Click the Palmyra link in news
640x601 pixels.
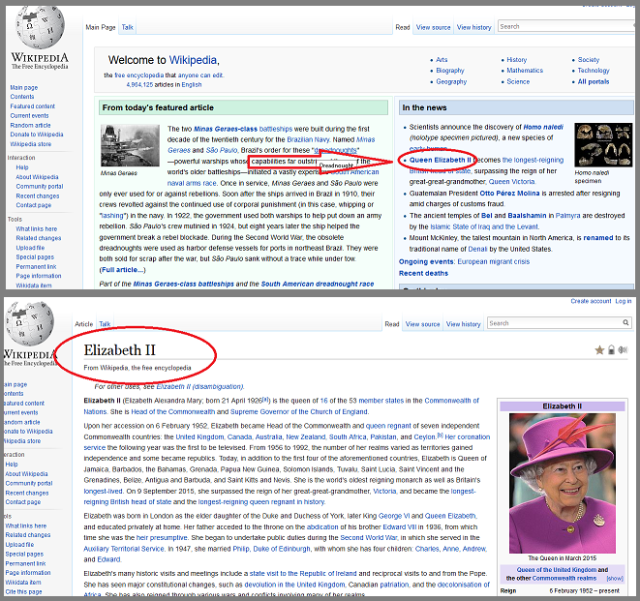tap(568, 216)
